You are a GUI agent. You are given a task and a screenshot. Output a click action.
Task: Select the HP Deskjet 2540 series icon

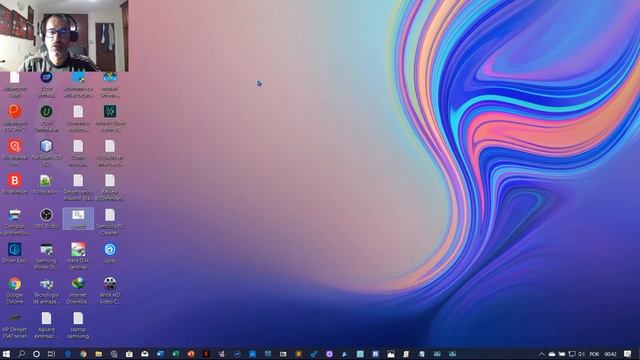(15, 325)
